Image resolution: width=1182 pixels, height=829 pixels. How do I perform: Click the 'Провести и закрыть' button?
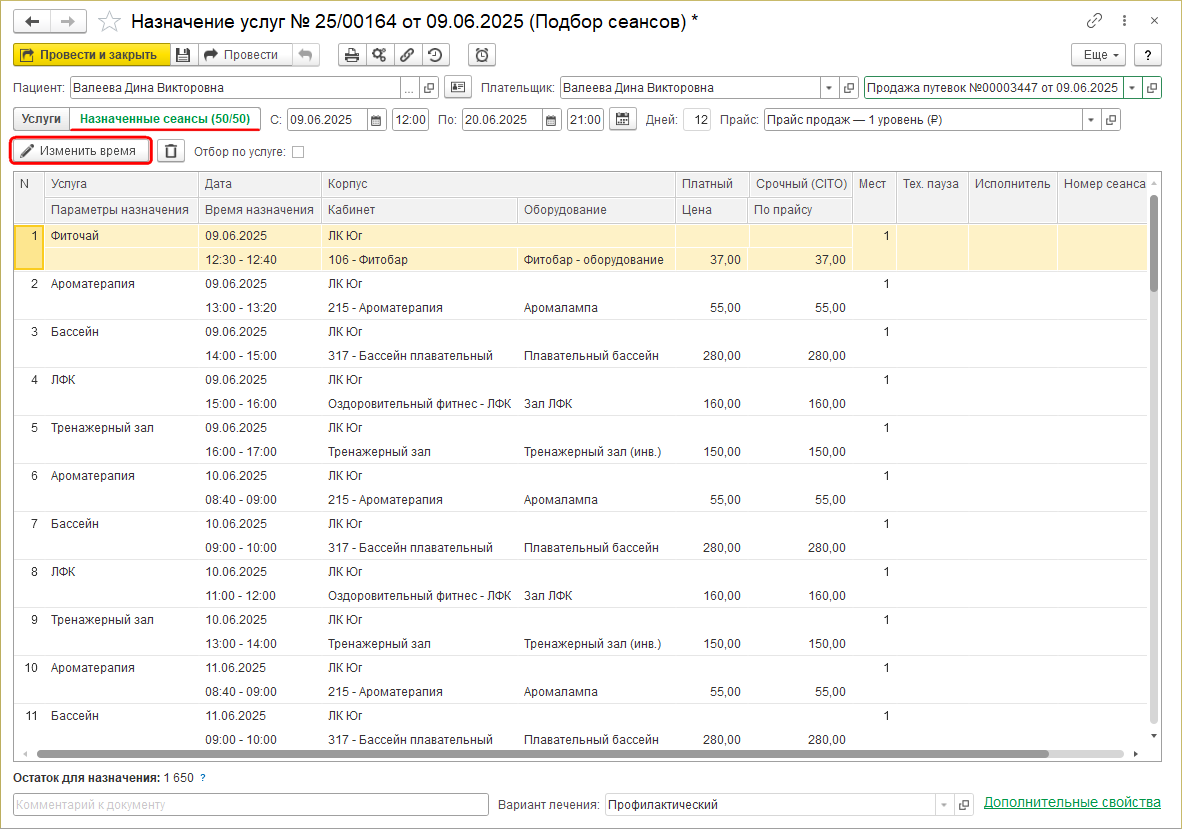[x=89, y=55]
